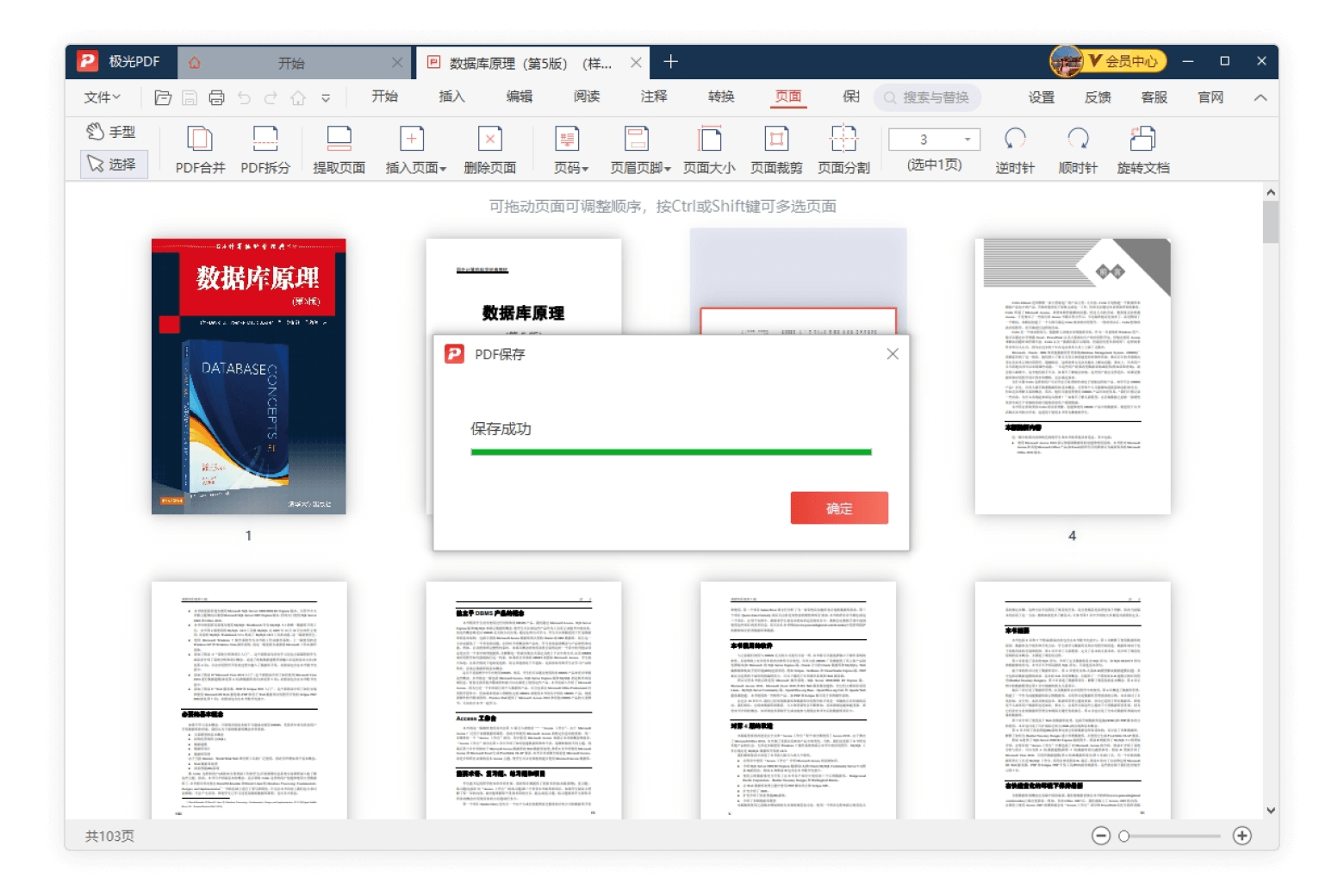This screenshot has height=896, width=1344.
Task: Close the 数据库原理 document tab
Action: (635, 62)
